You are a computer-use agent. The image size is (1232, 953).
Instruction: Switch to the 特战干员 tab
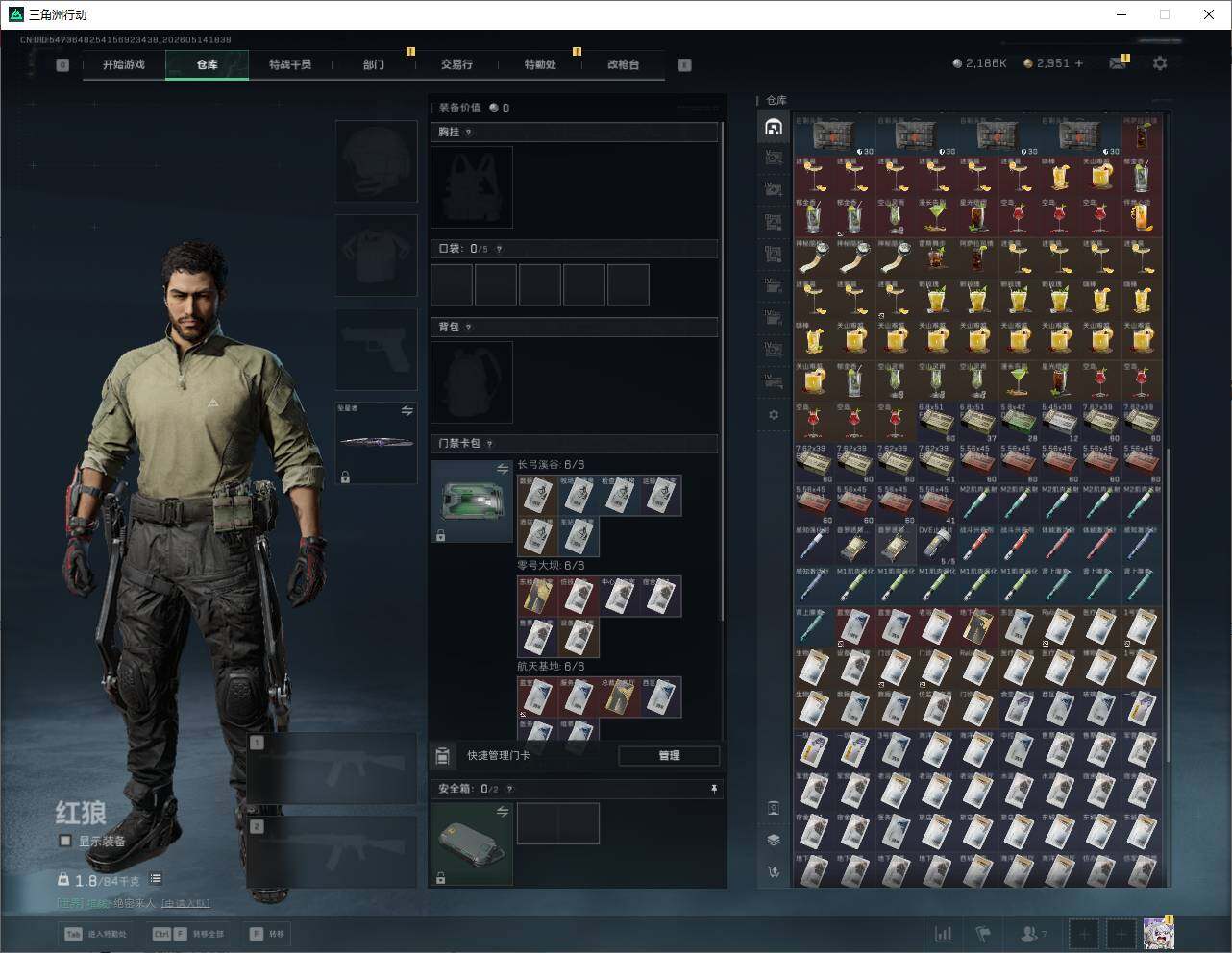[x=290, y=64]
